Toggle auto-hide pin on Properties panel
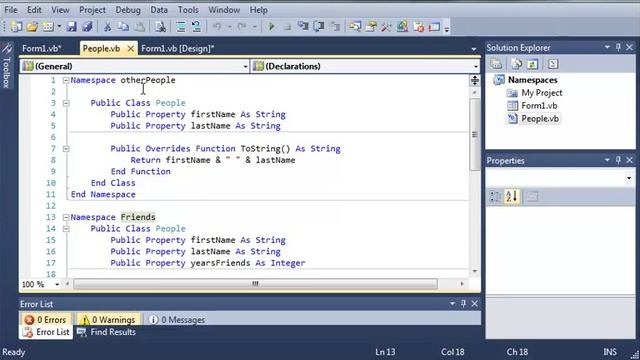 click(x=618, y=160)
